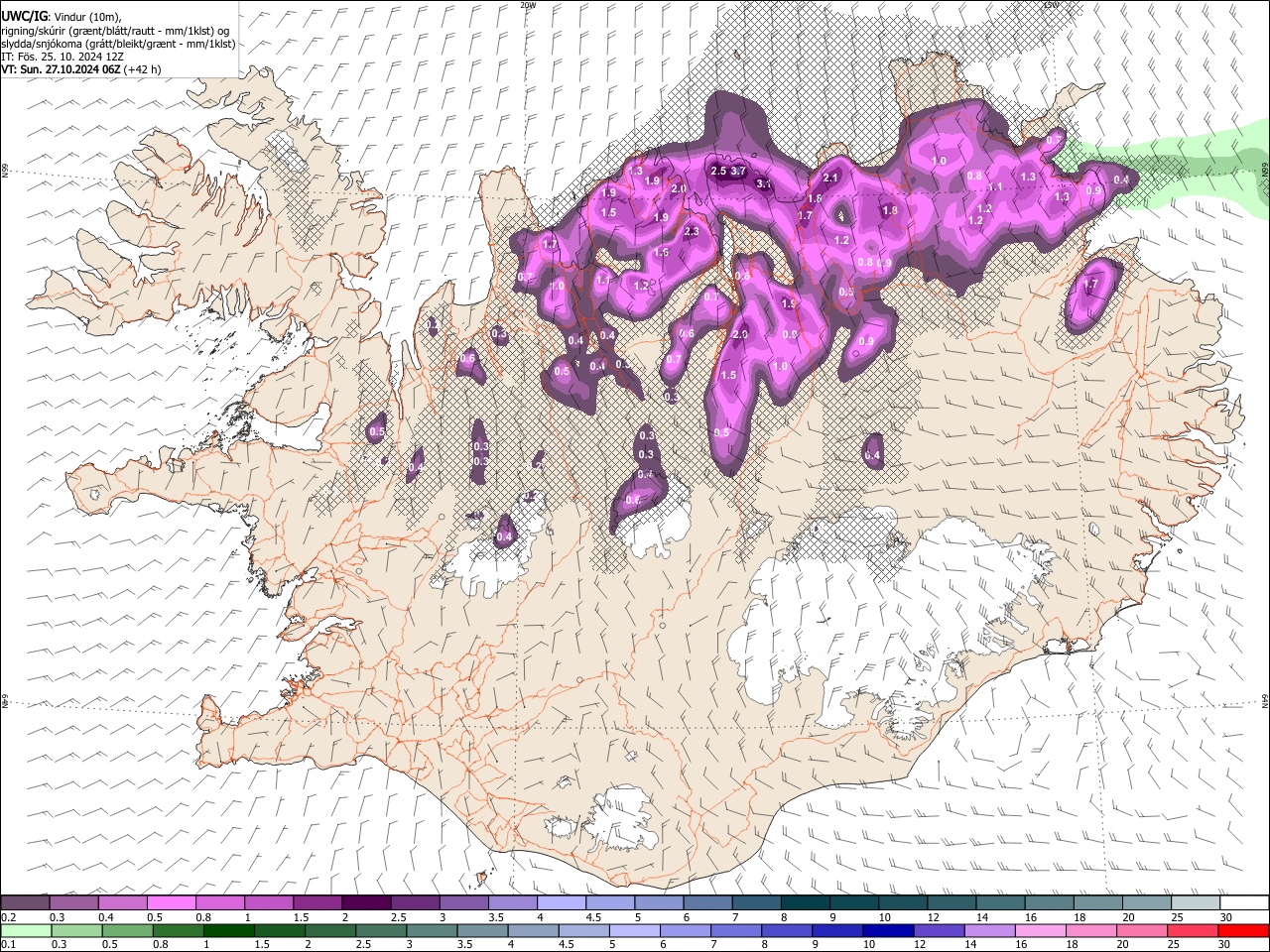Click the '0.2' label under the top legend row
This screenshot has height=952, width=1270.
coord(8,917)
